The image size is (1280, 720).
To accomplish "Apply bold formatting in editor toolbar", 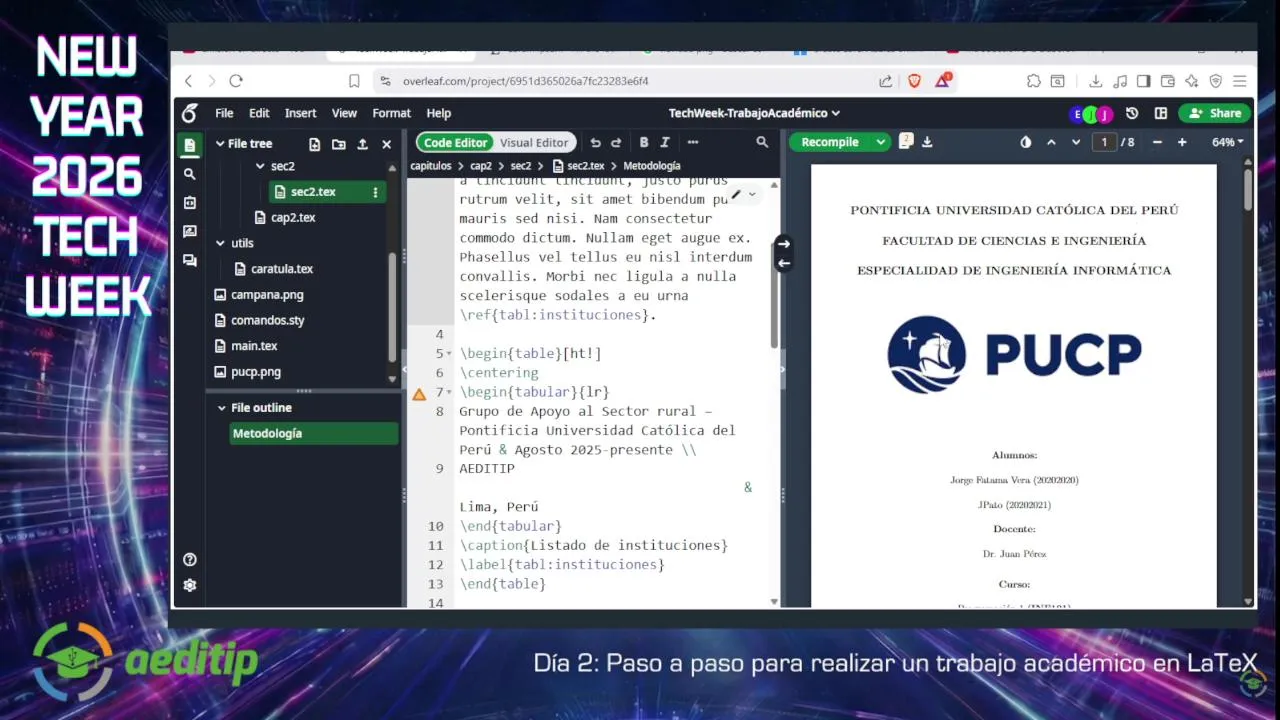I will point(644,143).
